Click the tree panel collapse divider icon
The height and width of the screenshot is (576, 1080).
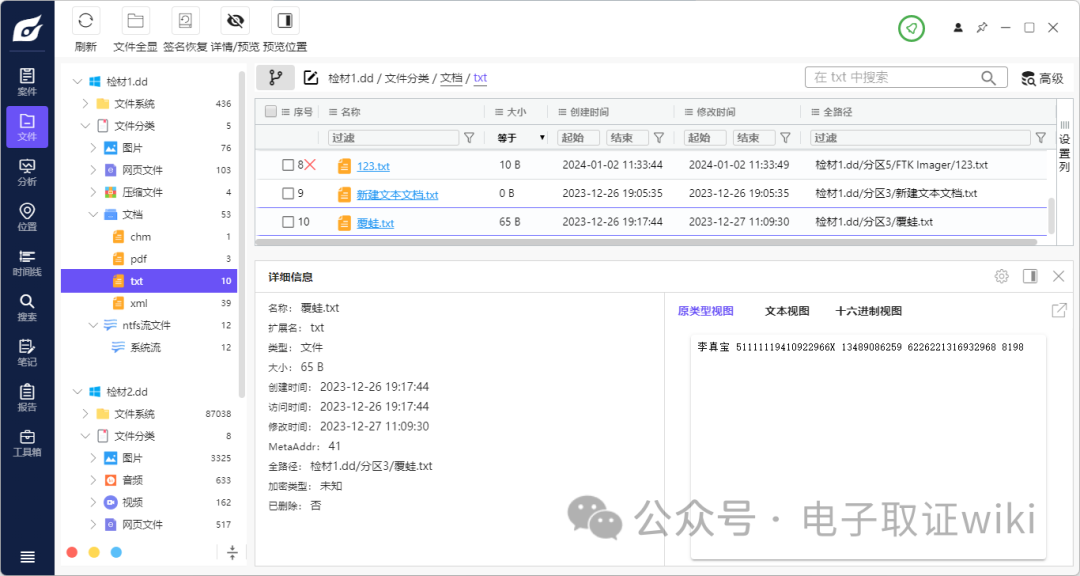point(232,552)
